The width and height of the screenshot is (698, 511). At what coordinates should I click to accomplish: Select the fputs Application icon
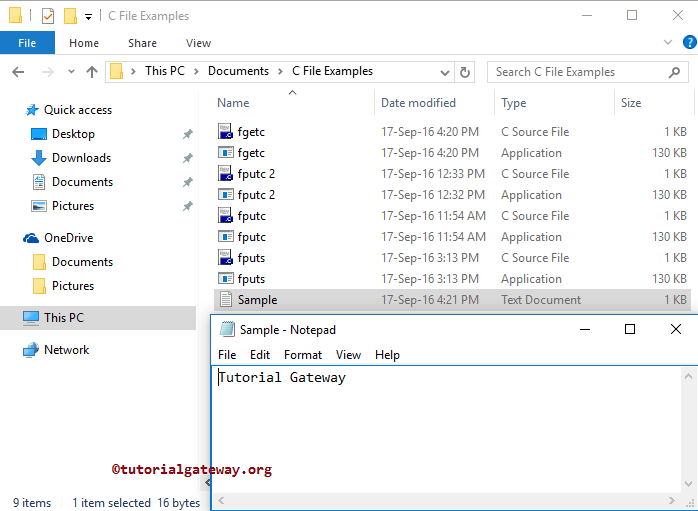pos(226,279)
